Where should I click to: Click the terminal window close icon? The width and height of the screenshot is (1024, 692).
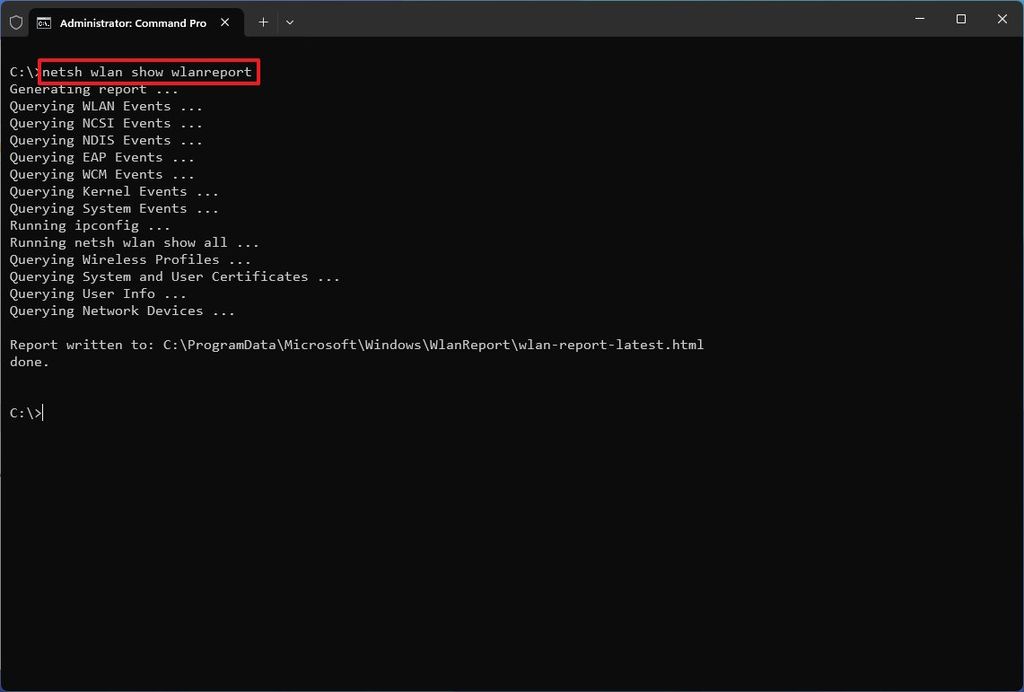coord(1002,19)
